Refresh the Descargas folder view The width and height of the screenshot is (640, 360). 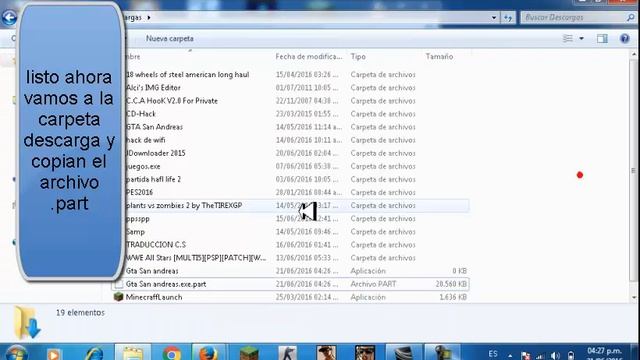(508, 18)
